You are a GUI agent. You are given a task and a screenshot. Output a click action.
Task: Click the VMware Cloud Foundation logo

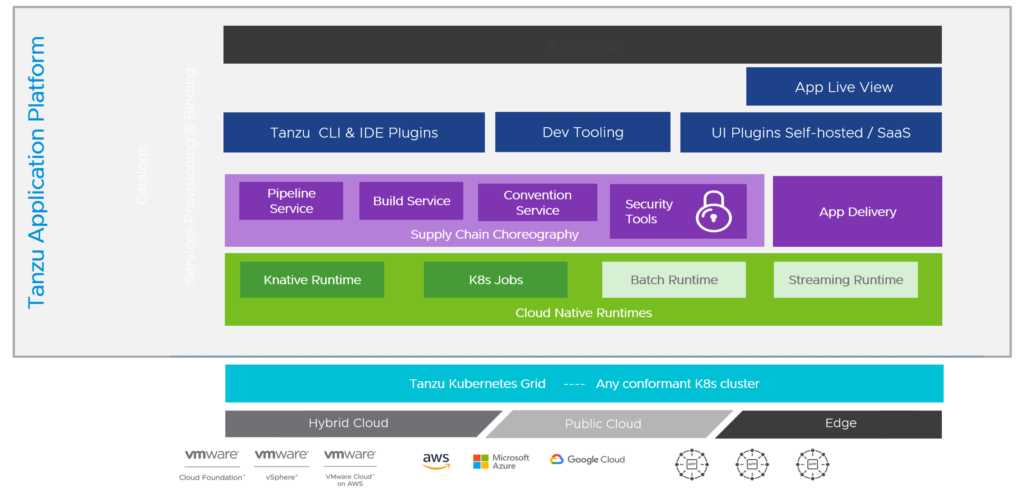(x=212, y=464)
